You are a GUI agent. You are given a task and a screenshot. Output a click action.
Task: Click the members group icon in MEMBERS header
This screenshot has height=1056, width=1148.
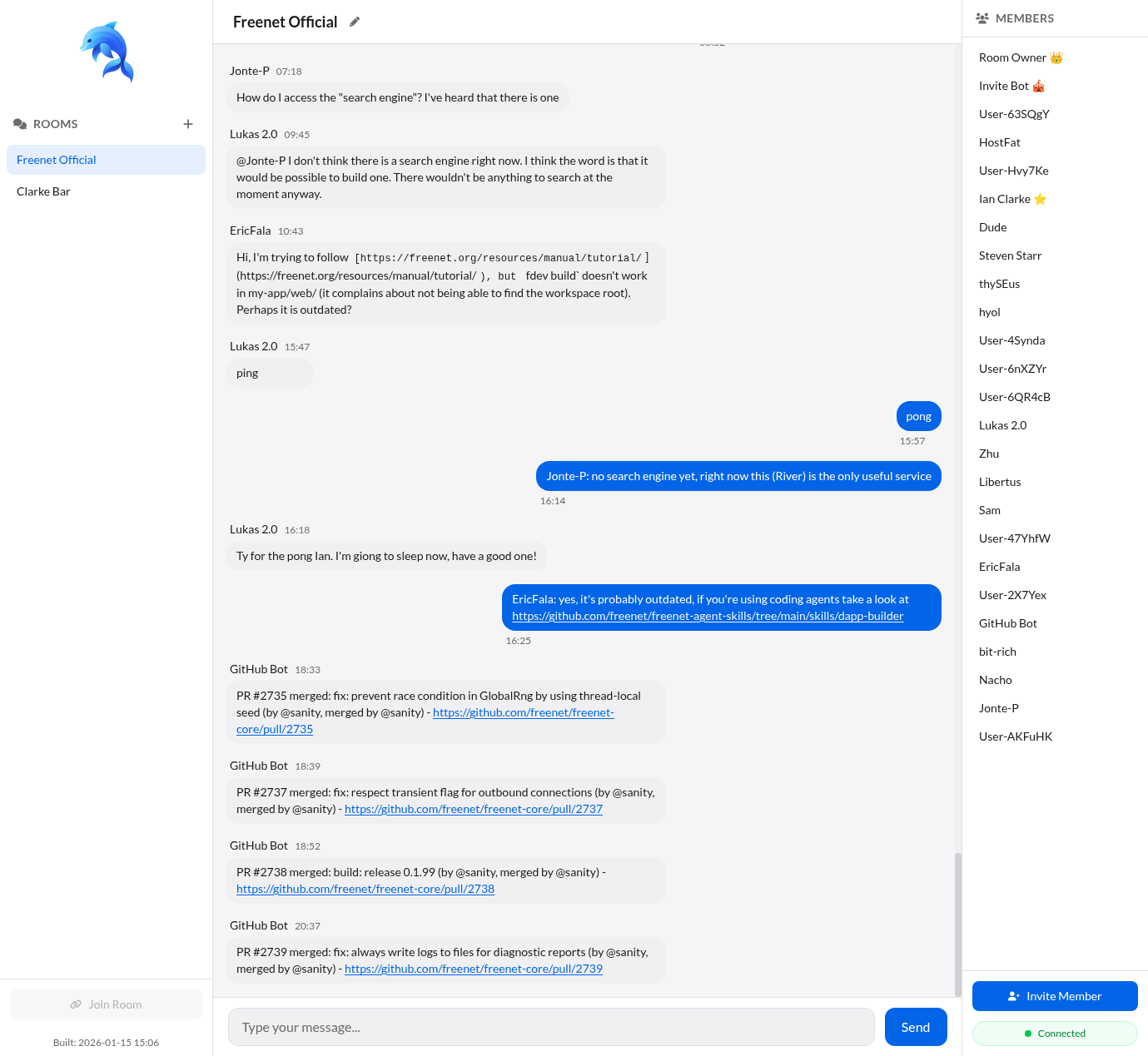(x=982, y=17)
